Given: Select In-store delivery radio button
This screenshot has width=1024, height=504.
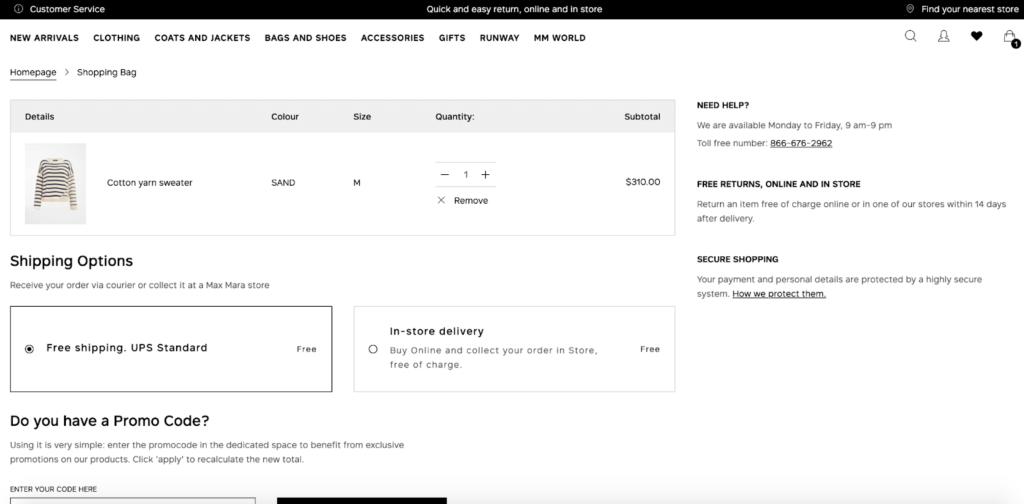Looking at the screenshot, I should point(373,349).
